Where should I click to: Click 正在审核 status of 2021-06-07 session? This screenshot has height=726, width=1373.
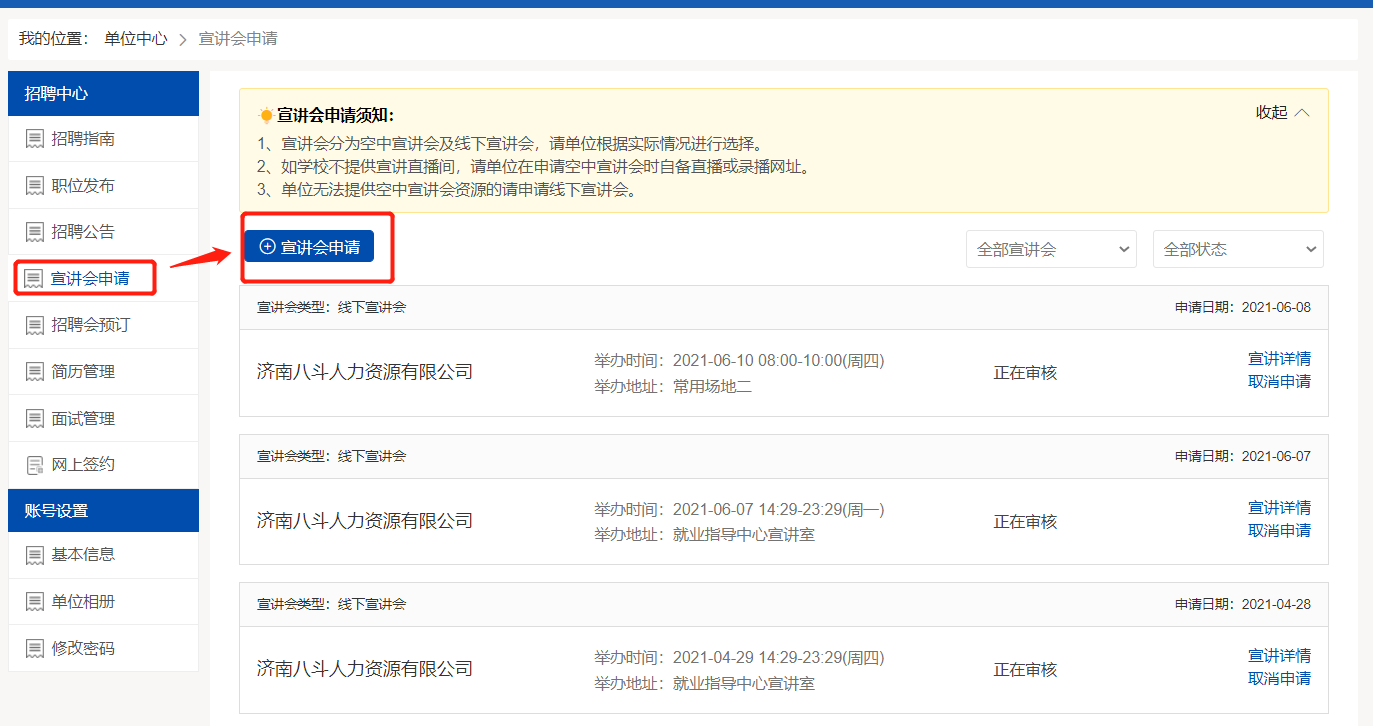tap(1025, 521)
